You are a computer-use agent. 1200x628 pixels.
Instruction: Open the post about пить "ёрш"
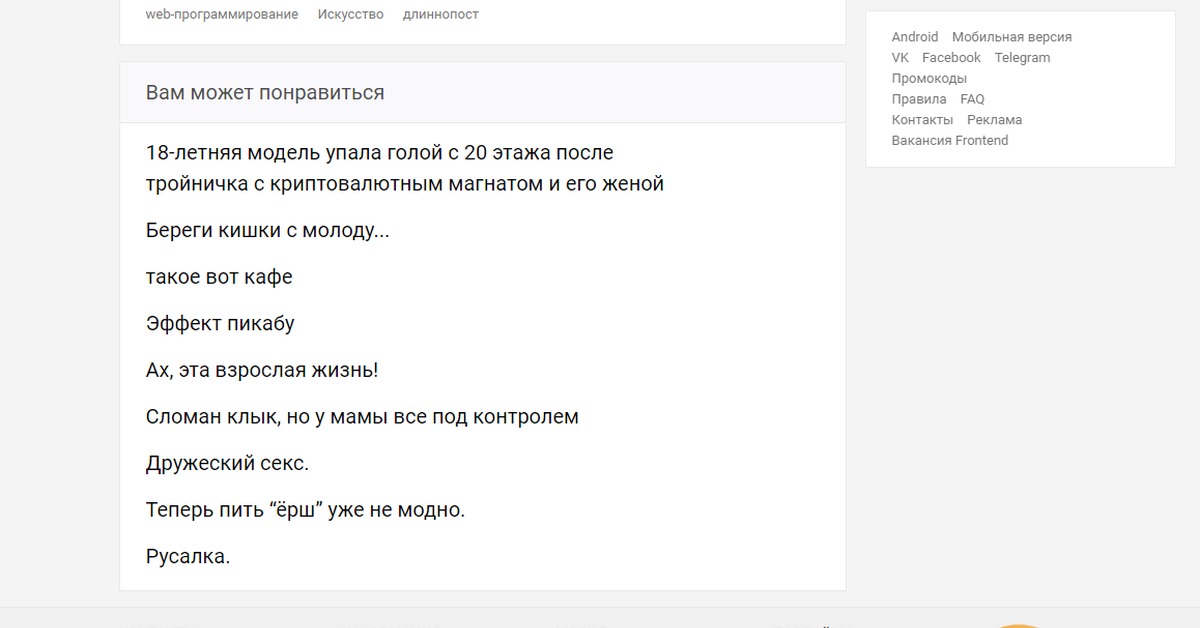click(305, 510)
